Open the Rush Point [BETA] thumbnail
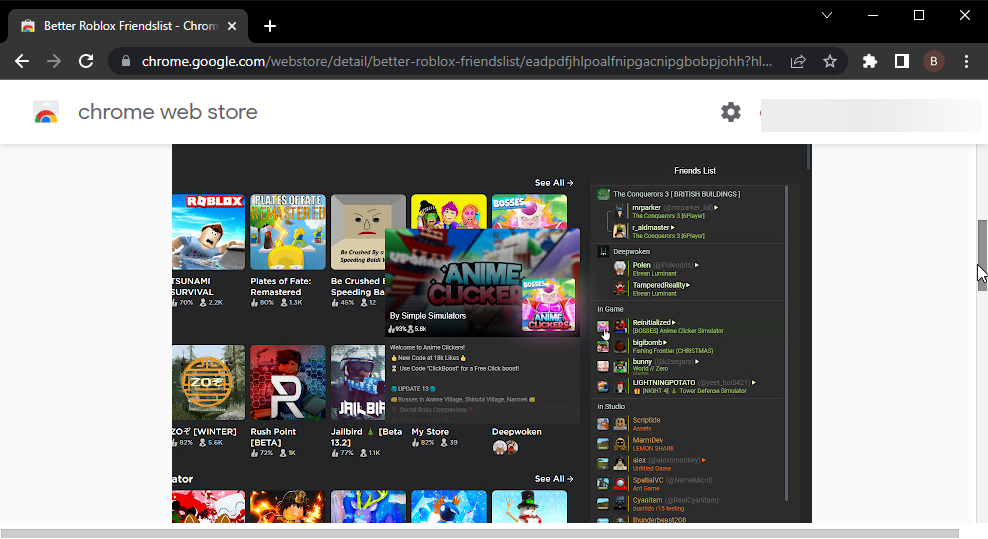This screenshot has width=988, height=539. (288, 382)
